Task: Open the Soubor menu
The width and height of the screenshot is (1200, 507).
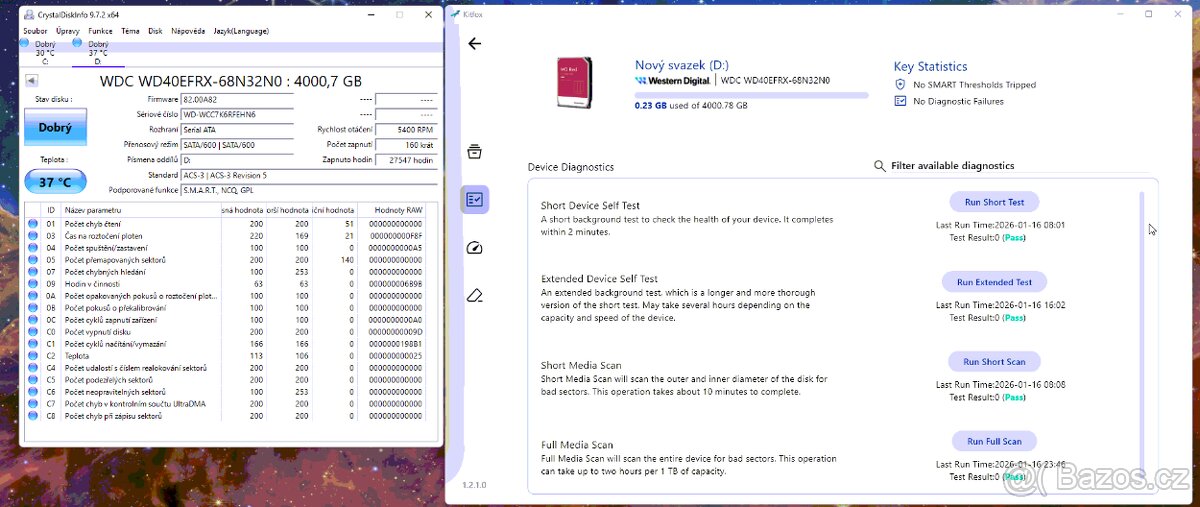Action: click(x=35, y=31)
